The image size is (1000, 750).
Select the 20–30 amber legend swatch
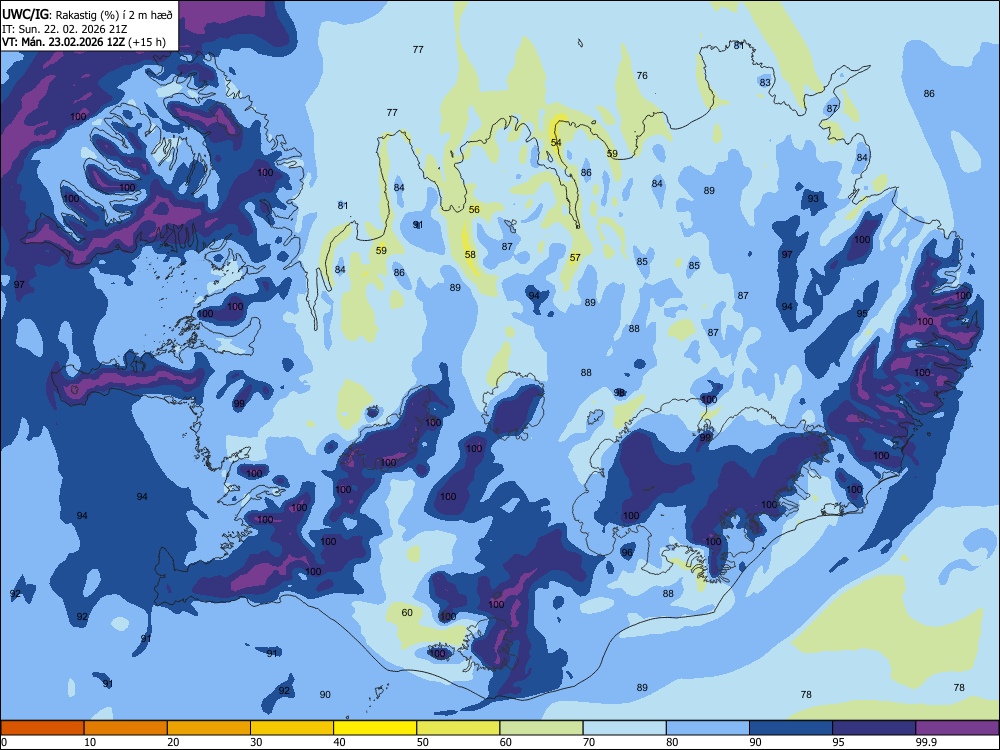[x=209, y=728]
